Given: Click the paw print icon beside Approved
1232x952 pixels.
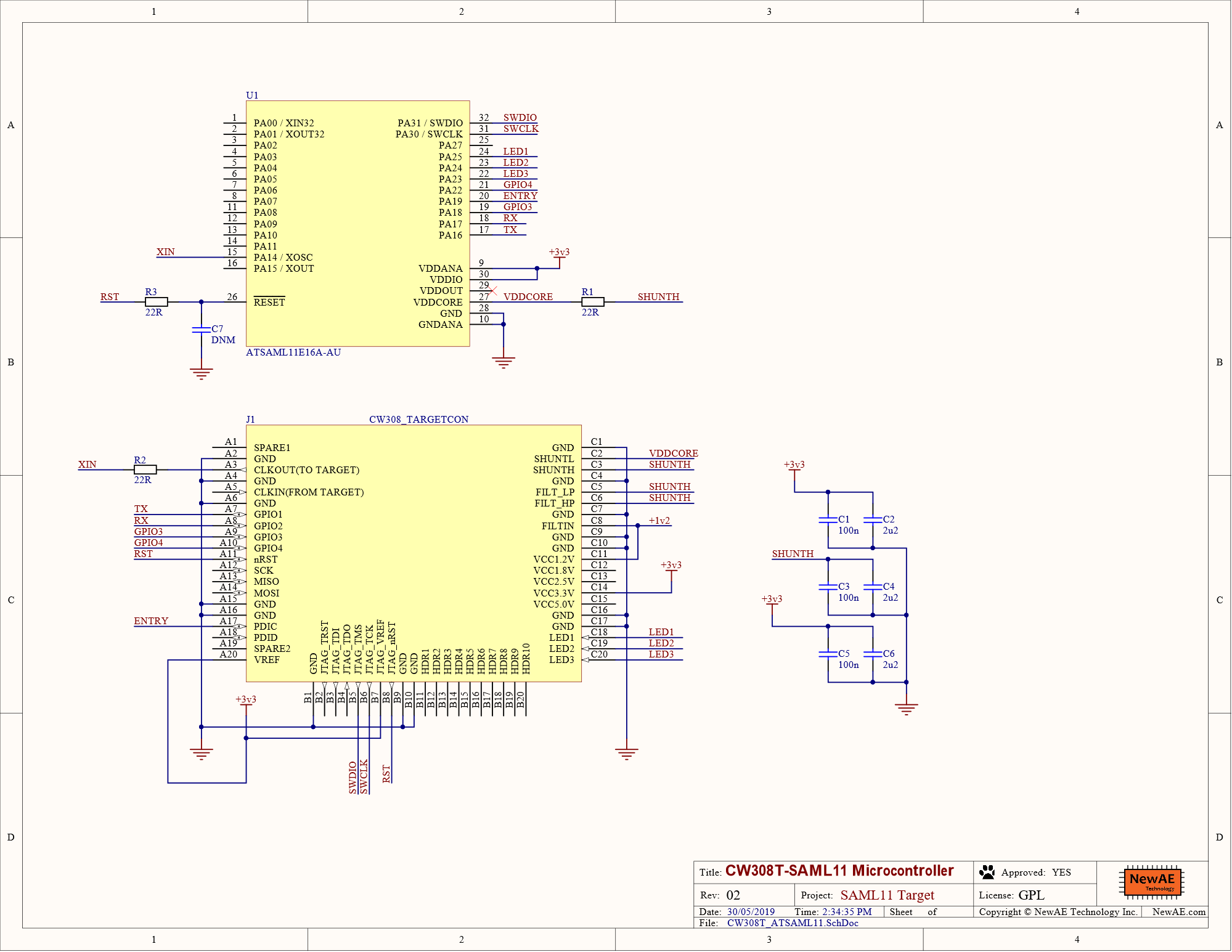Looking at the screenshot, I should coord(987,872).
